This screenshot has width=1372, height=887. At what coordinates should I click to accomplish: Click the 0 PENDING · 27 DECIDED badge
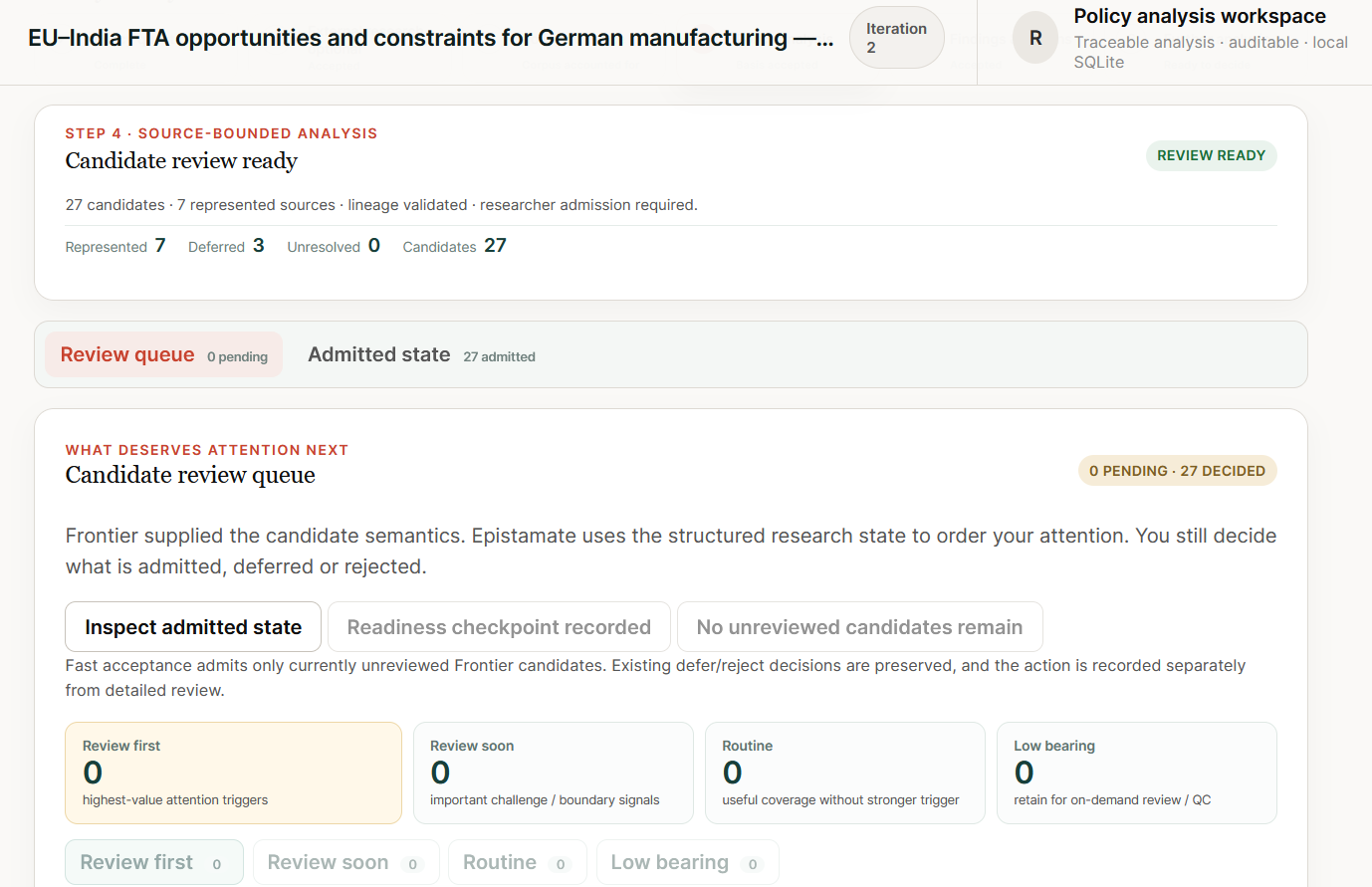(x=1177, y=471)
